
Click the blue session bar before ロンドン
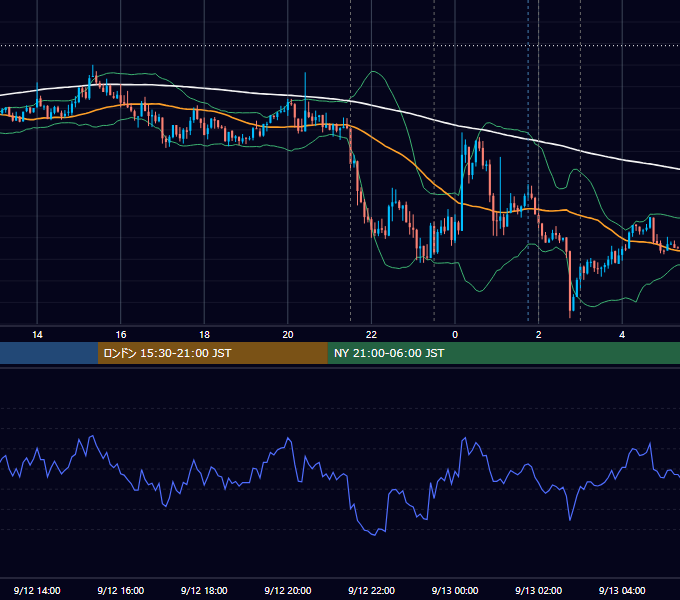(49, 353)
